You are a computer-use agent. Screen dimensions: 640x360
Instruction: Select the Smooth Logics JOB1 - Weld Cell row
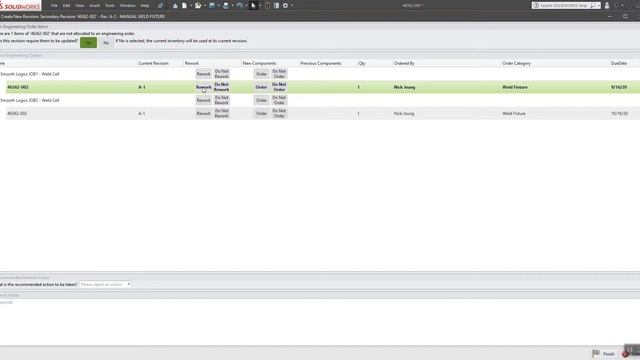pos(320,74)
